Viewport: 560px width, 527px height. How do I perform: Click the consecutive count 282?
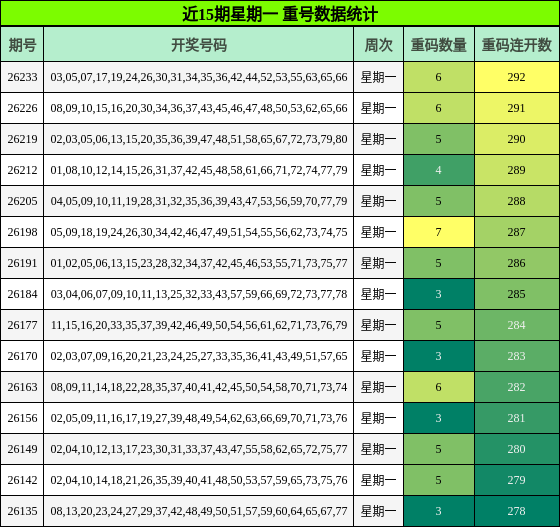point(517,387)
